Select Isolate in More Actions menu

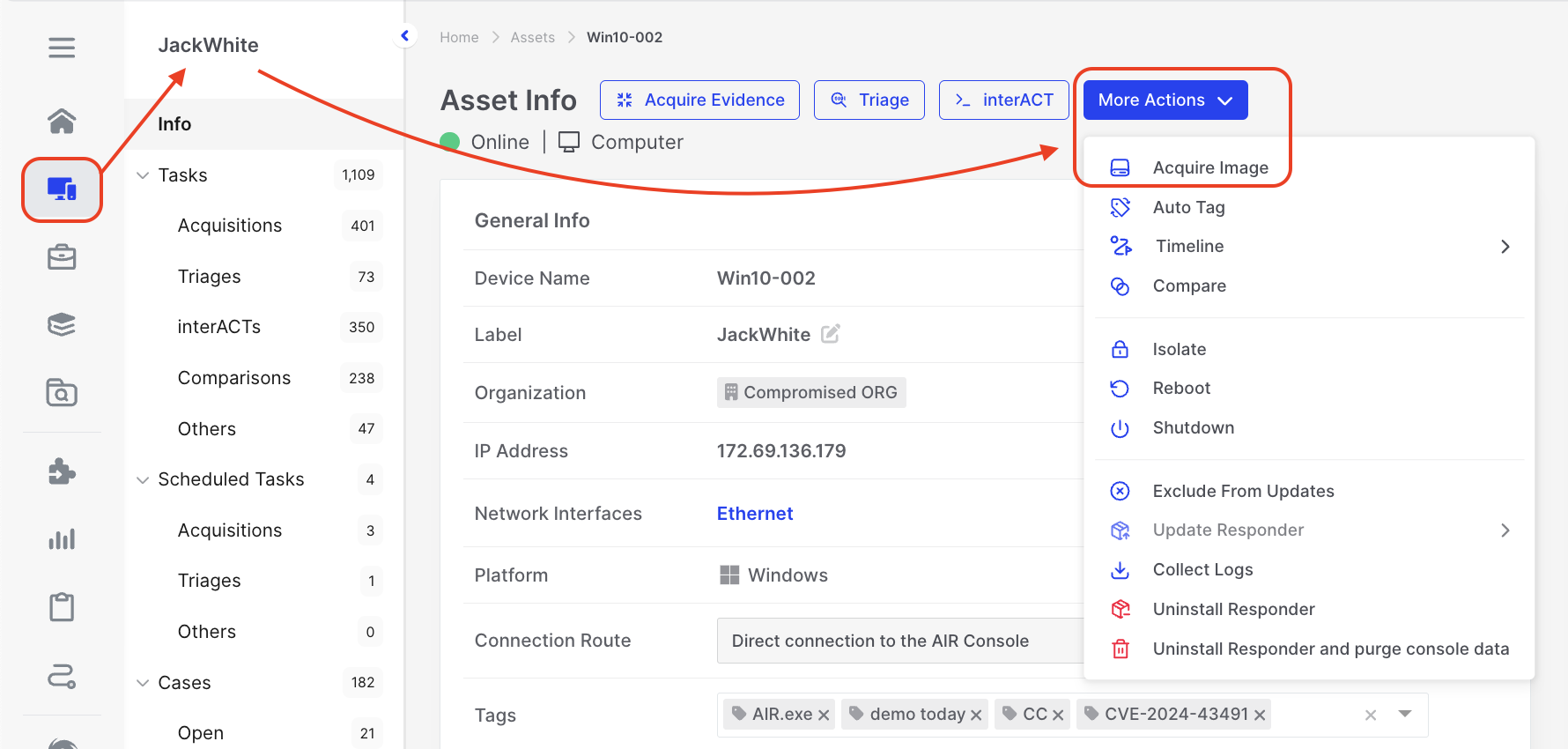coord(1179,349)
